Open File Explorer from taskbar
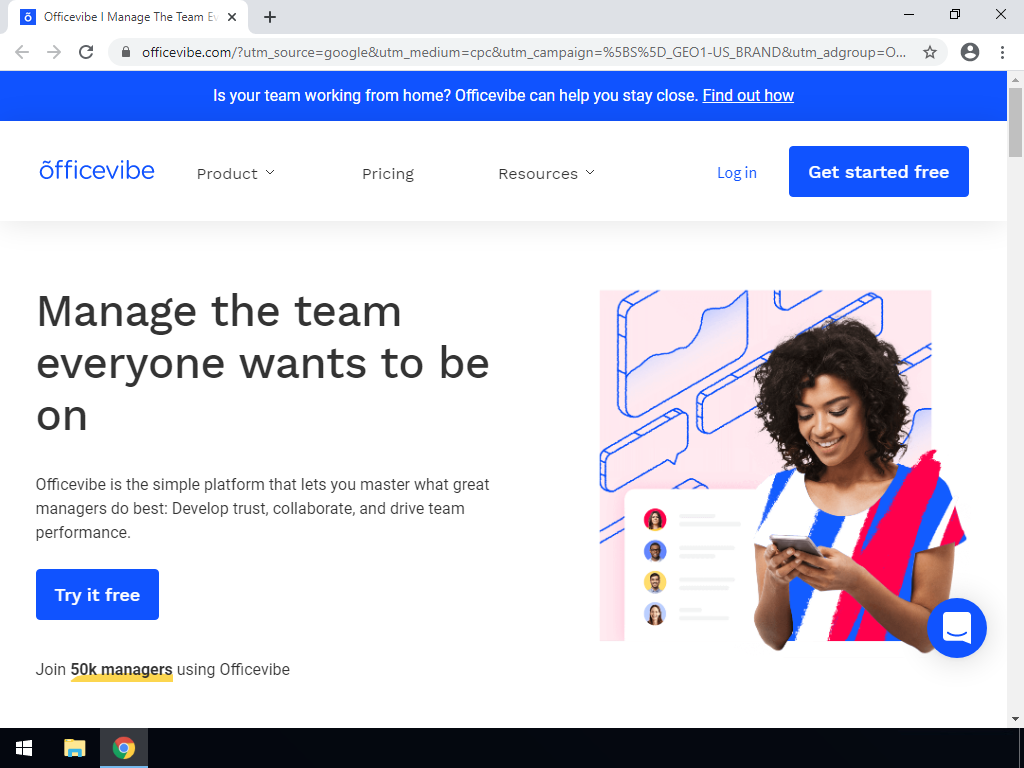 (74, 748)
